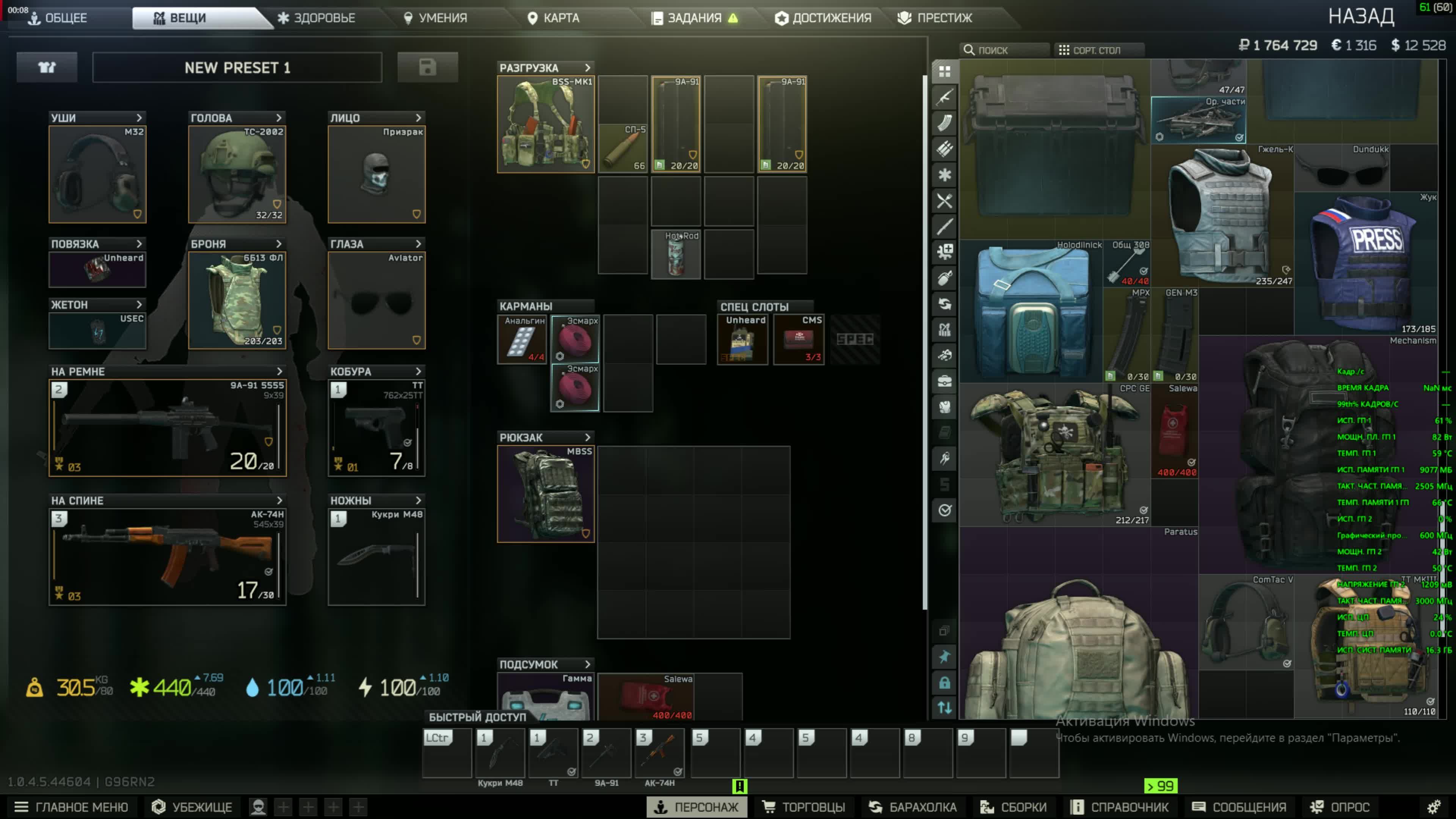This screenshot has width=1456, height=819.
Task: Open the ЗАДАНИЯ tab
Action: coord(694,18)
